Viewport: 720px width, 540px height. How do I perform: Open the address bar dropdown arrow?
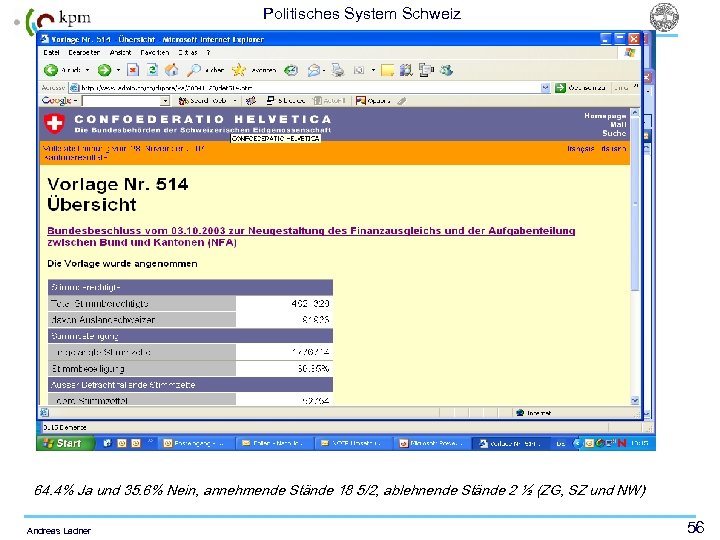pos(545,88)
